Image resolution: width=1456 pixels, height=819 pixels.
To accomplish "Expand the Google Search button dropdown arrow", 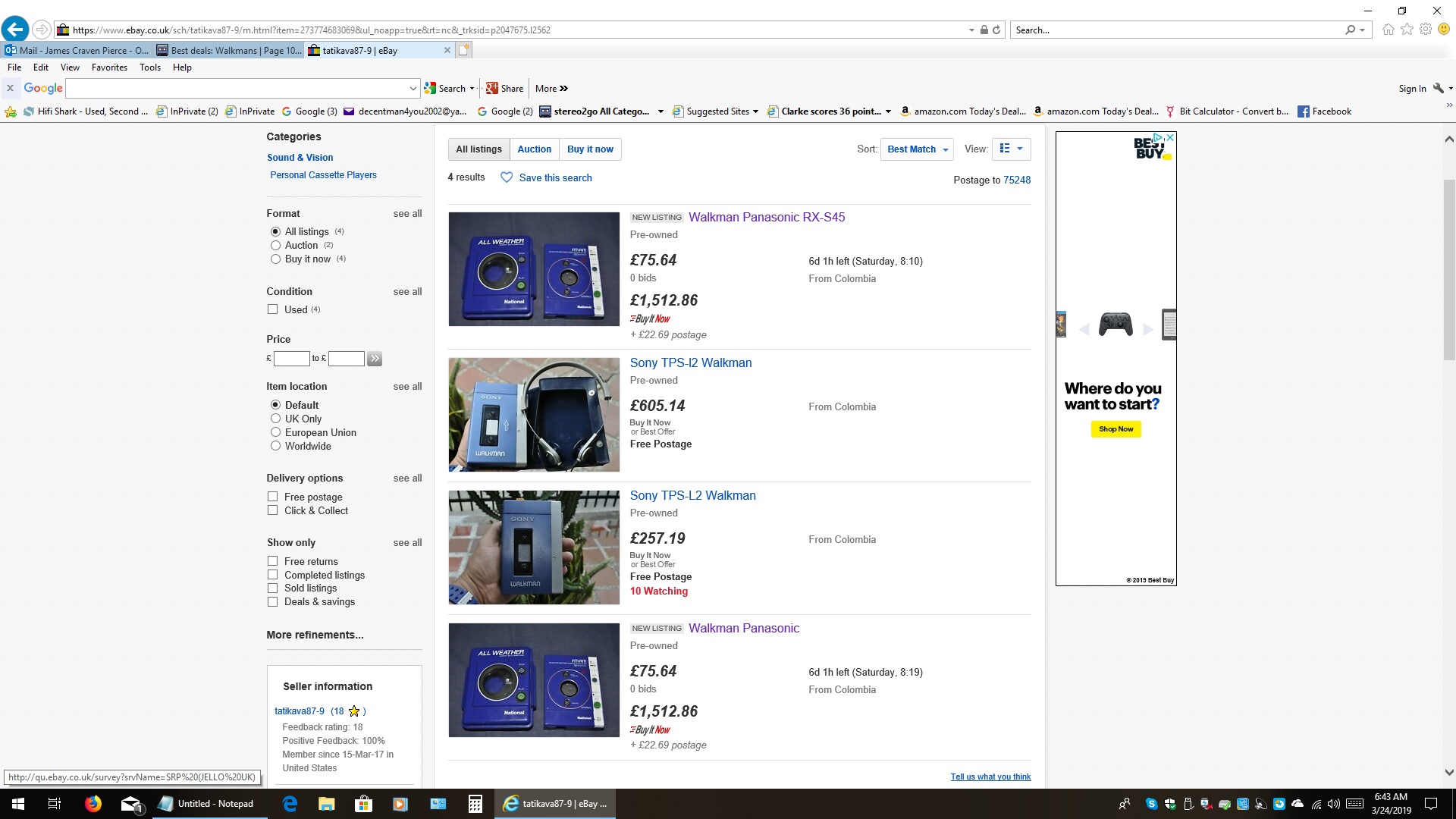I will point(472,89).
